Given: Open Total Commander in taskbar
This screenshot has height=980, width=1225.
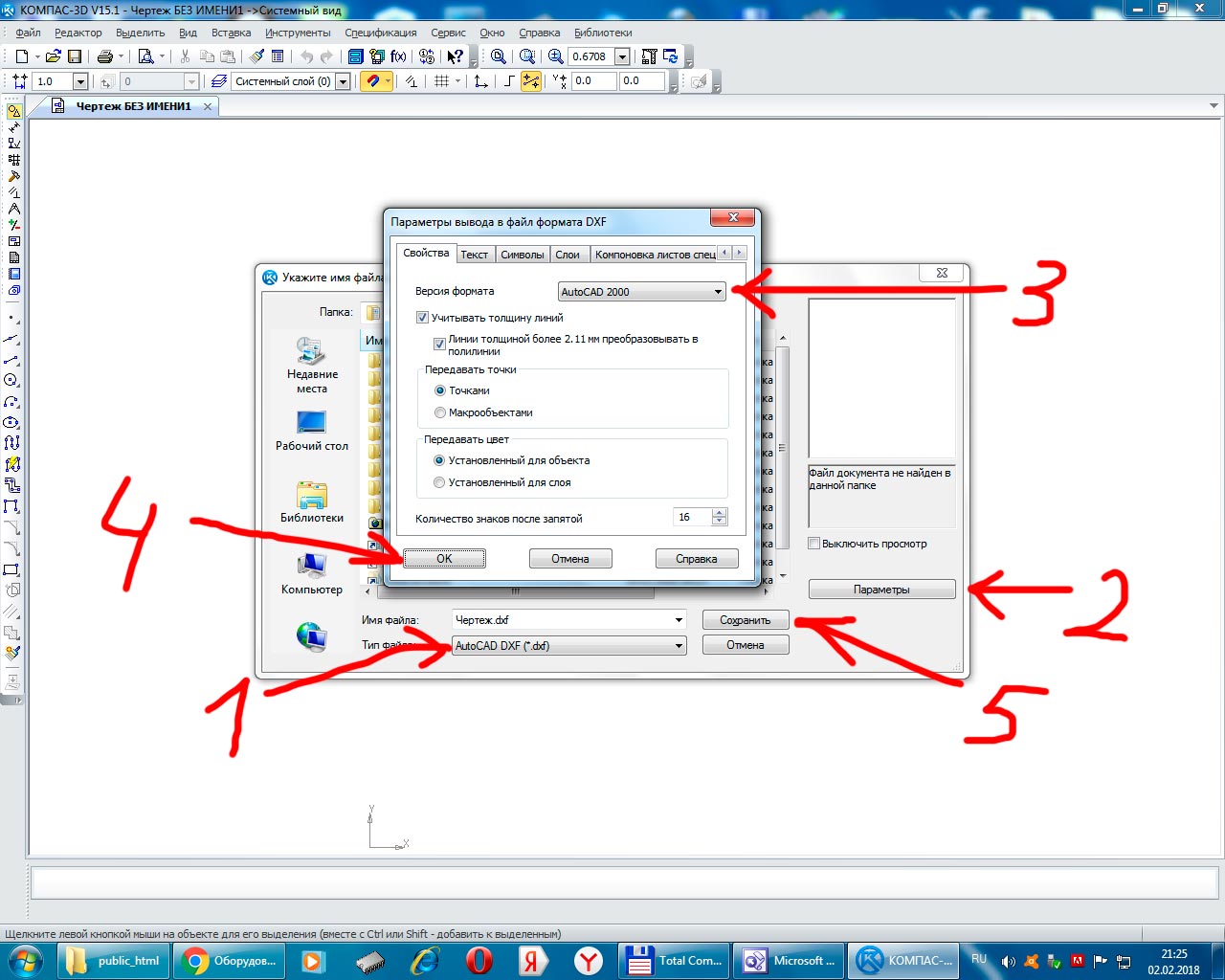Looking at the screenshot, I should 675,960.
